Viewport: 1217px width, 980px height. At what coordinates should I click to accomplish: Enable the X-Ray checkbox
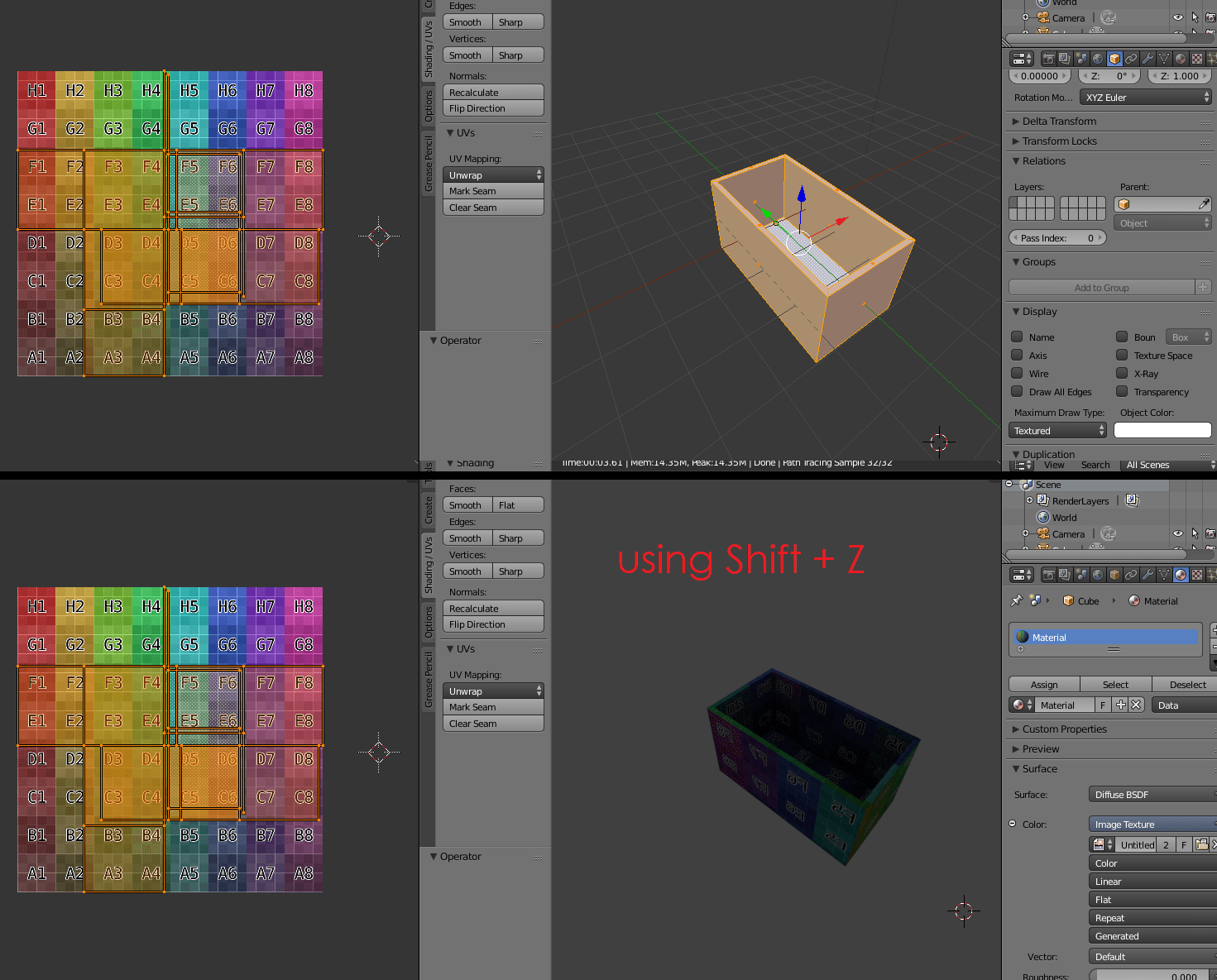[1122, 373]
